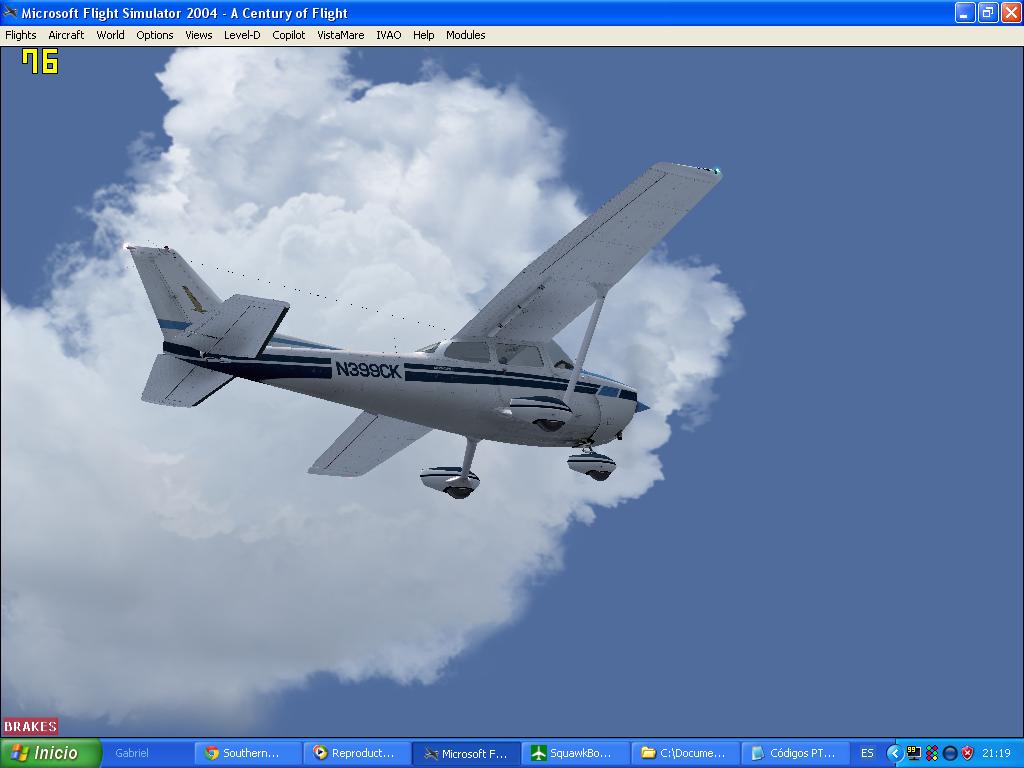Minimize the Flight Simulator window
Viewport: 1024px width, 768px height.
click(965, 12)
